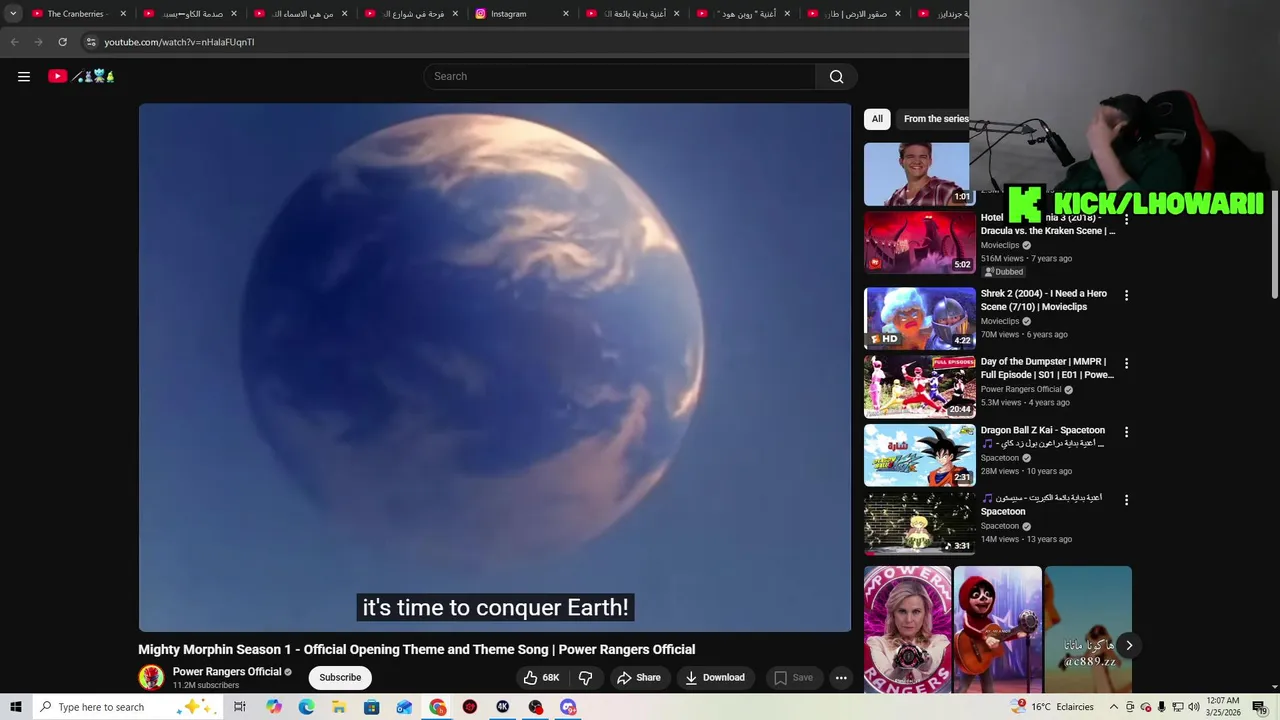Viewport: 1280px width, 720px height.
Task: Click the browser address bar URL
Action: pyautogui.click(x=180, y=42)
